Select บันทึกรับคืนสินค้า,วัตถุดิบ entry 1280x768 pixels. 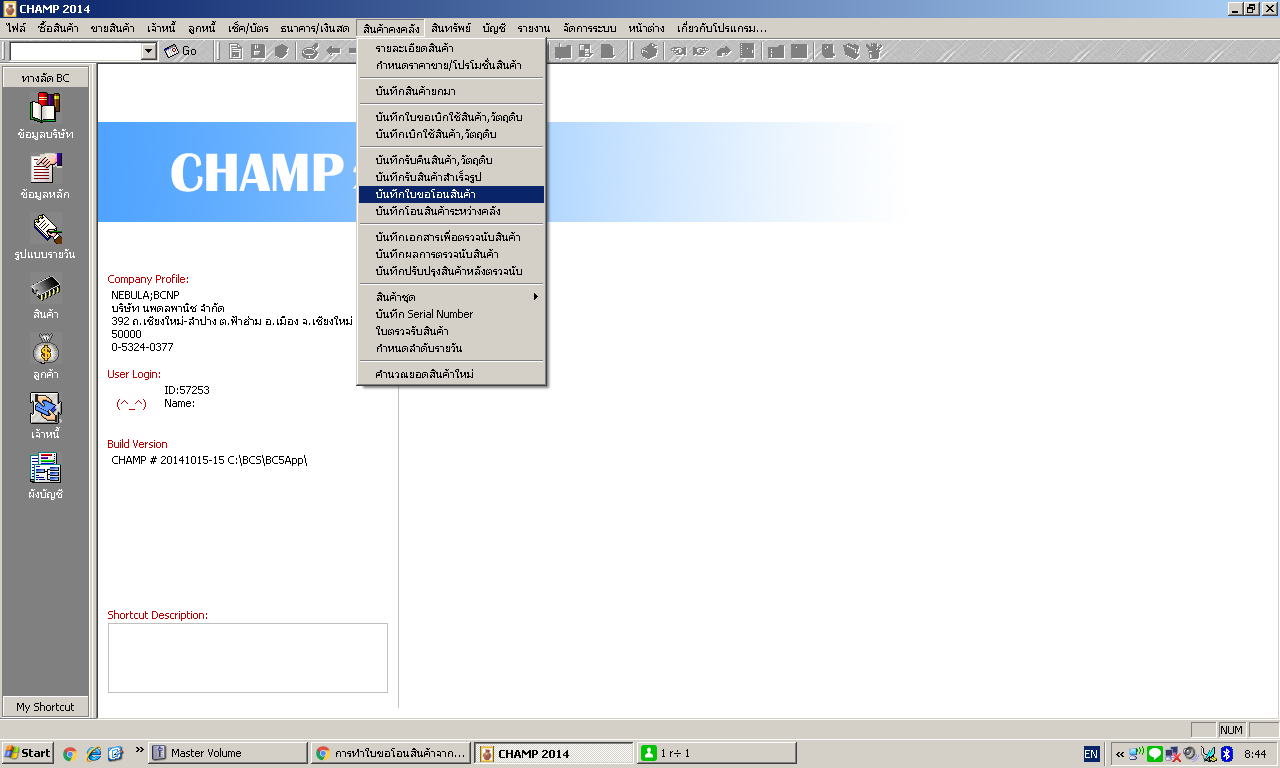[452, 160]
